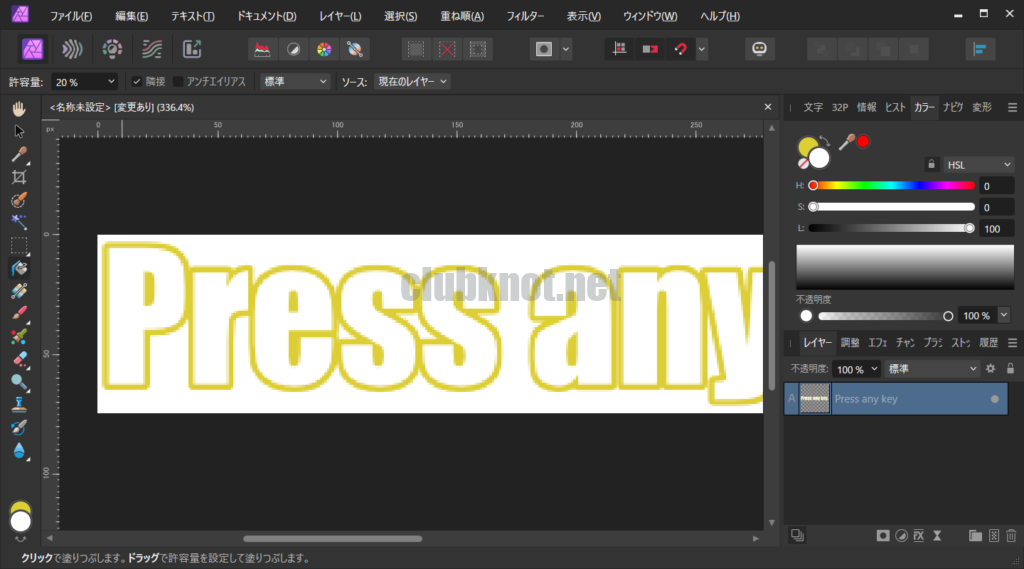Viewport: 1024px width, 569px height.
Task: Select the Move tool arrow
Action: pos(19,131)
